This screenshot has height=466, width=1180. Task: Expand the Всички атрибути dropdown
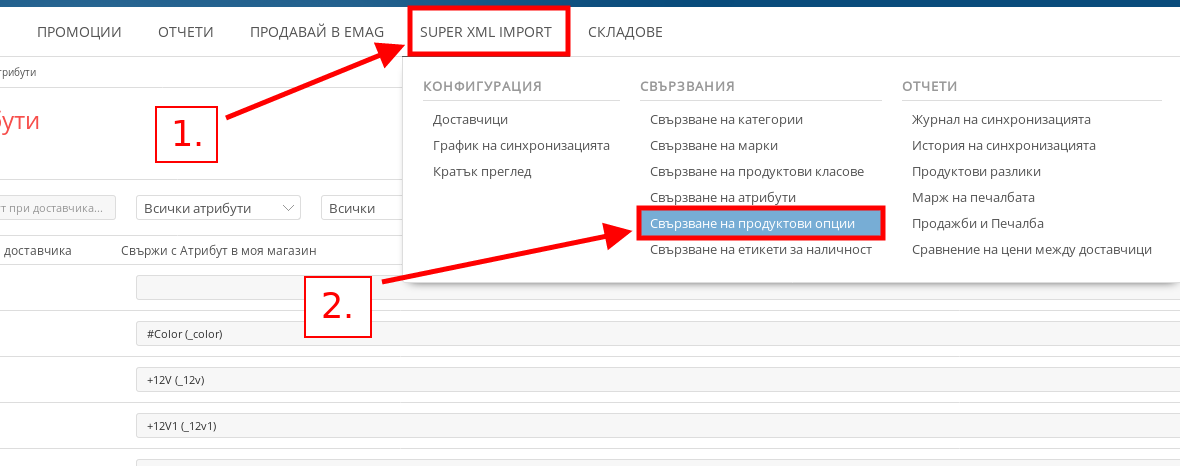click(218, 208)
